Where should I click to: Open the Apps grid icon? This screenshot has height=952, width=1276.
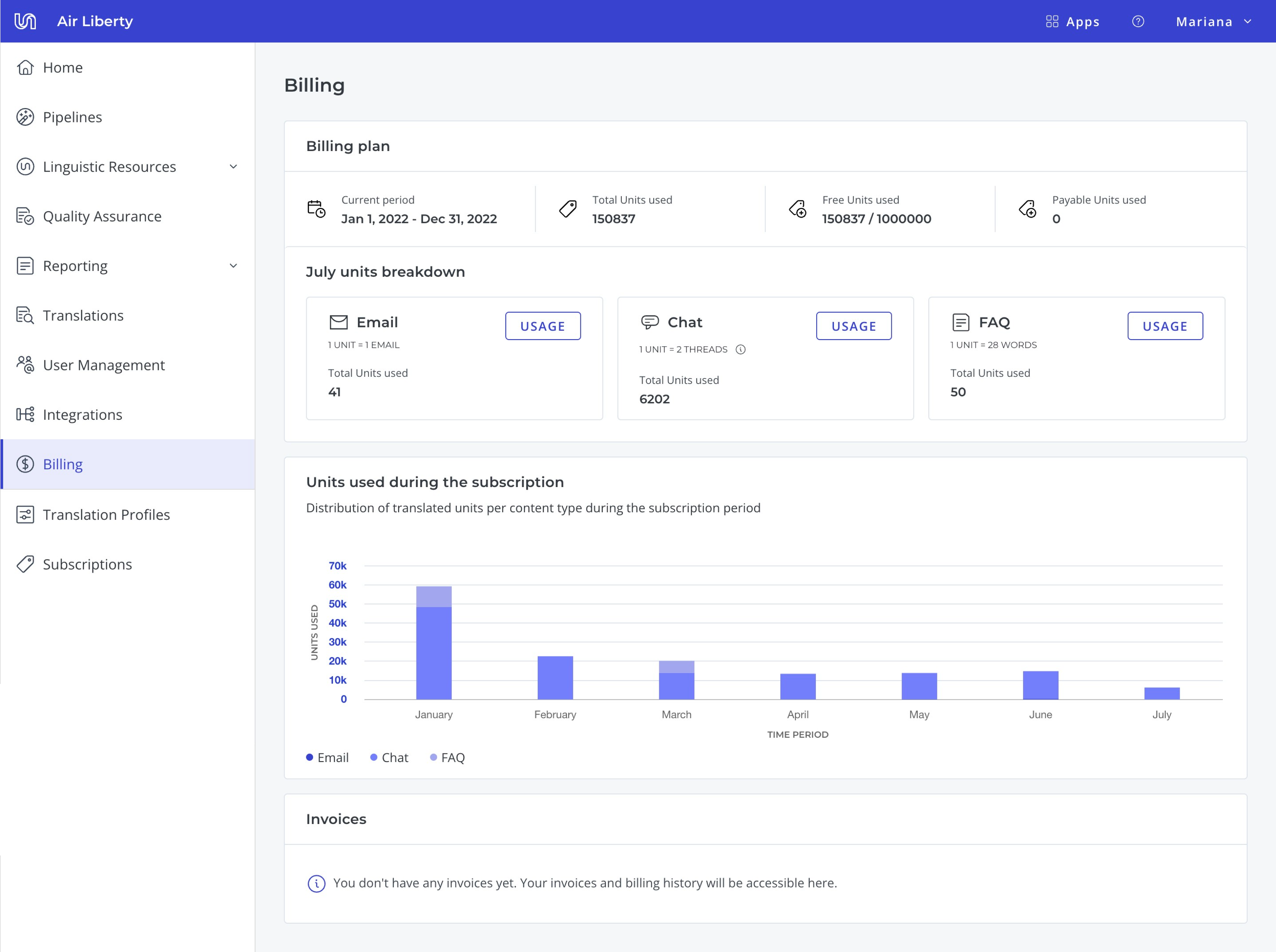coord(1052,21)
